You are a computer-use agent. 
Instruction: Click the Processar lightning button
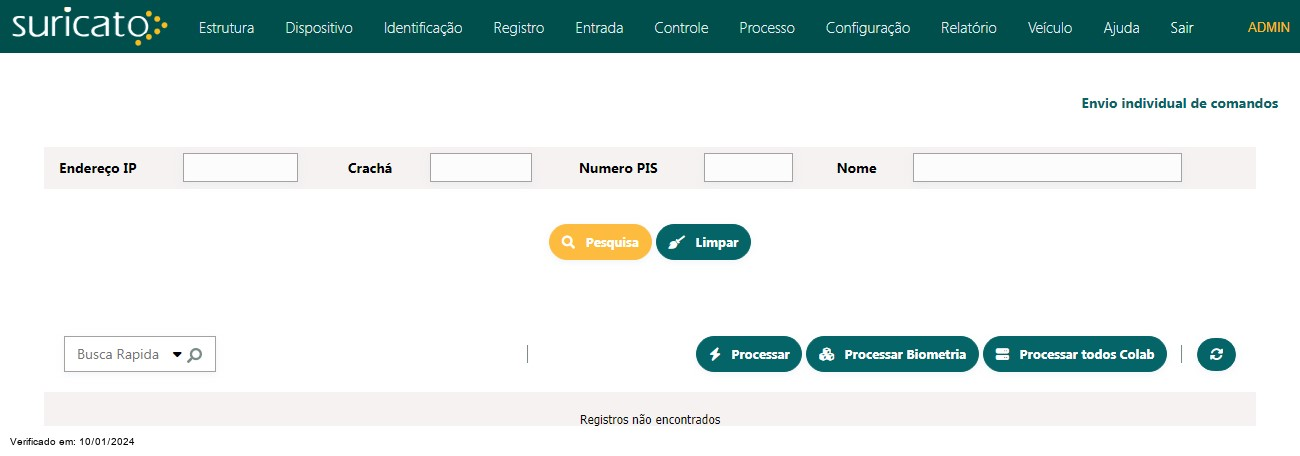click(749, 354)
